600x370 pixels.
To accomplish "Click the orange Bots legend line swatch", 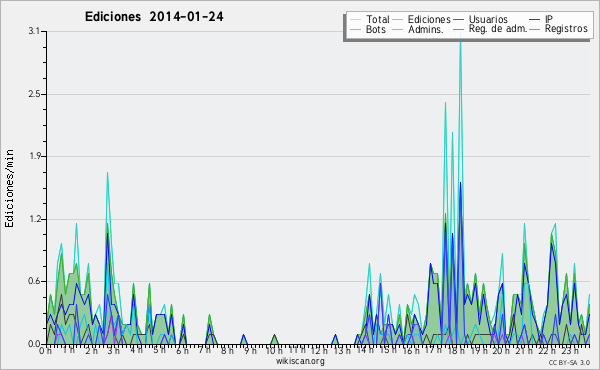I will (355, 29).
